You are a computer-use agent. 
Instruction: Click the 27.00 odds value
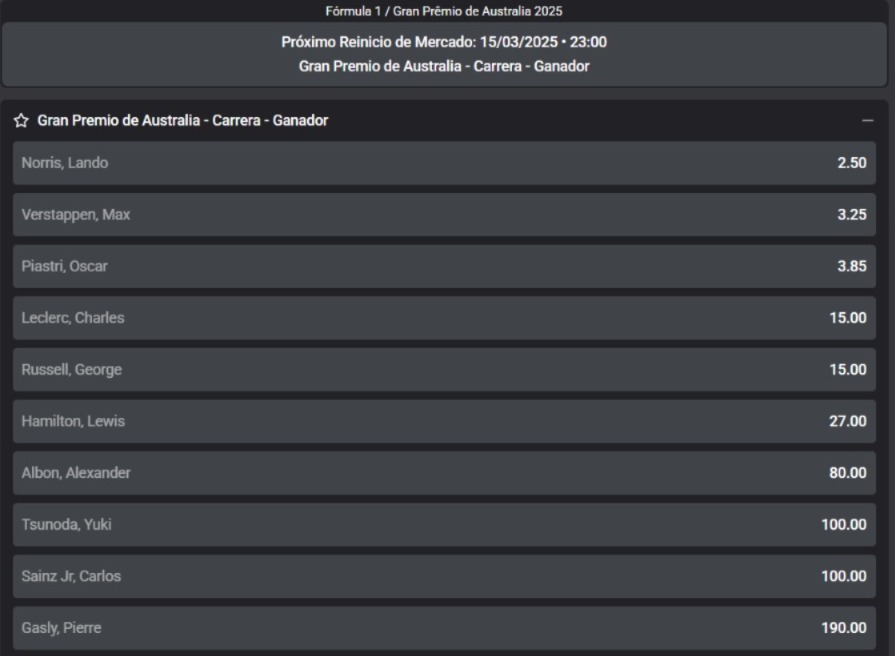point(848,421)
